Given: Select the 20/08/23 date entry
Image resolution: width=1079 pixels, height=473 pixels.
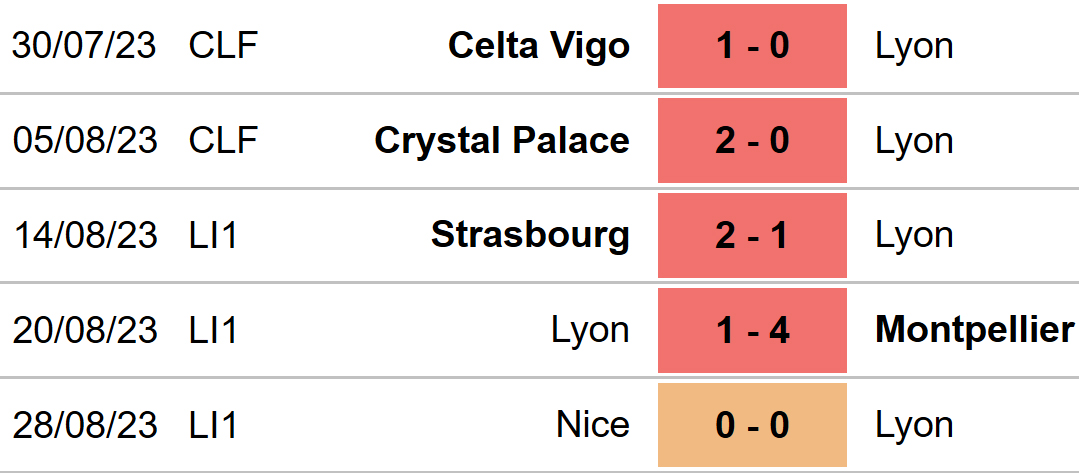Looking at the screenshot, I should [x=85, y=330].
